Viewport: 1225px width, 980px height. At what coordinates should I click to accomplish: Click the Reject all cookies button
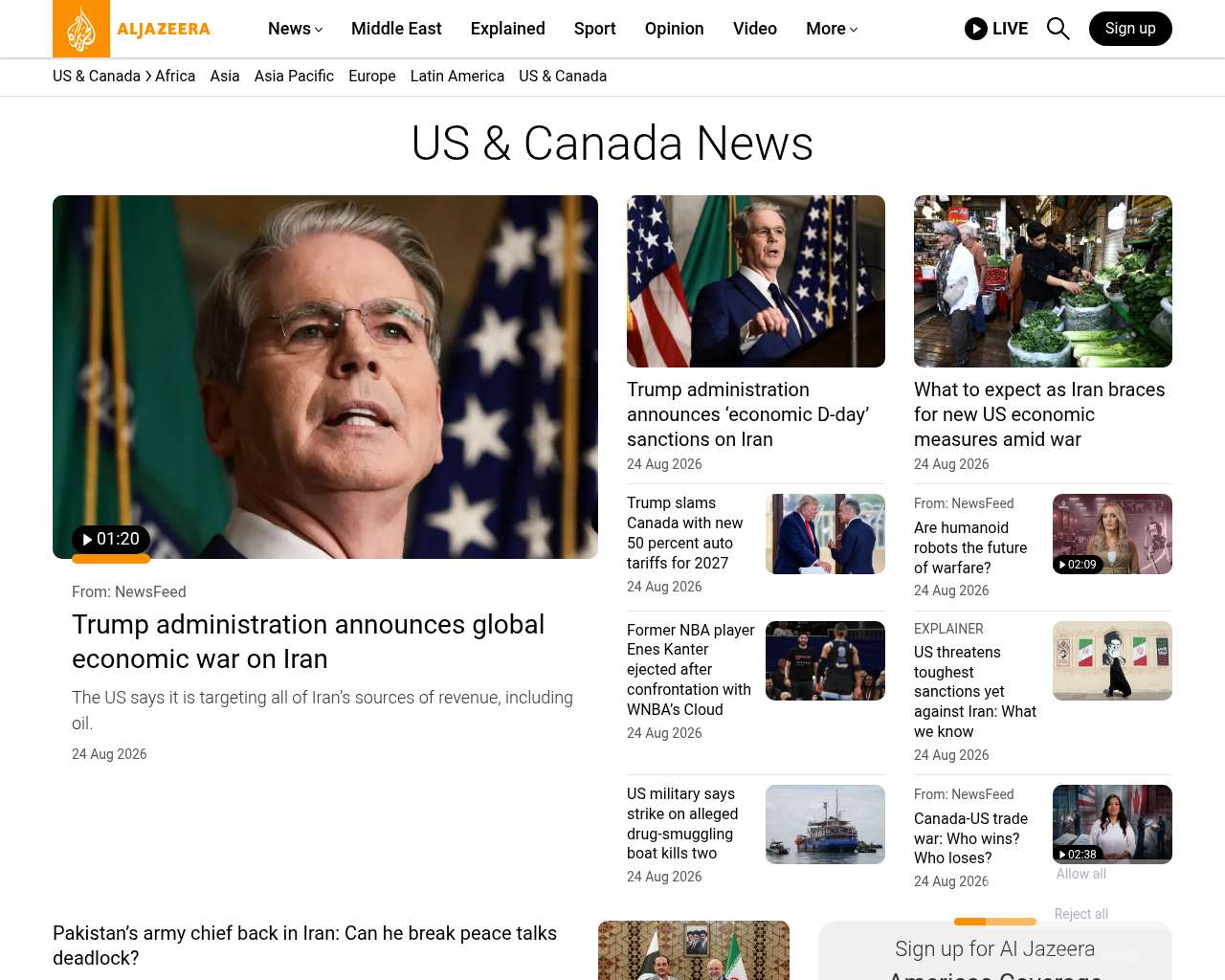(1081, 914)
